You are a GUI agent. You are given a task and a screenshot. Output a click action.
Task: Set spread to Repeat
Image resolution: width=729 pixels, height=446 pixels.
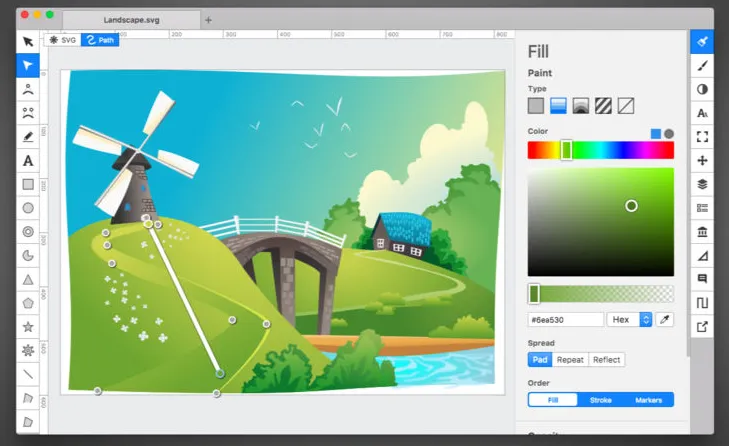tap(570, 359)
